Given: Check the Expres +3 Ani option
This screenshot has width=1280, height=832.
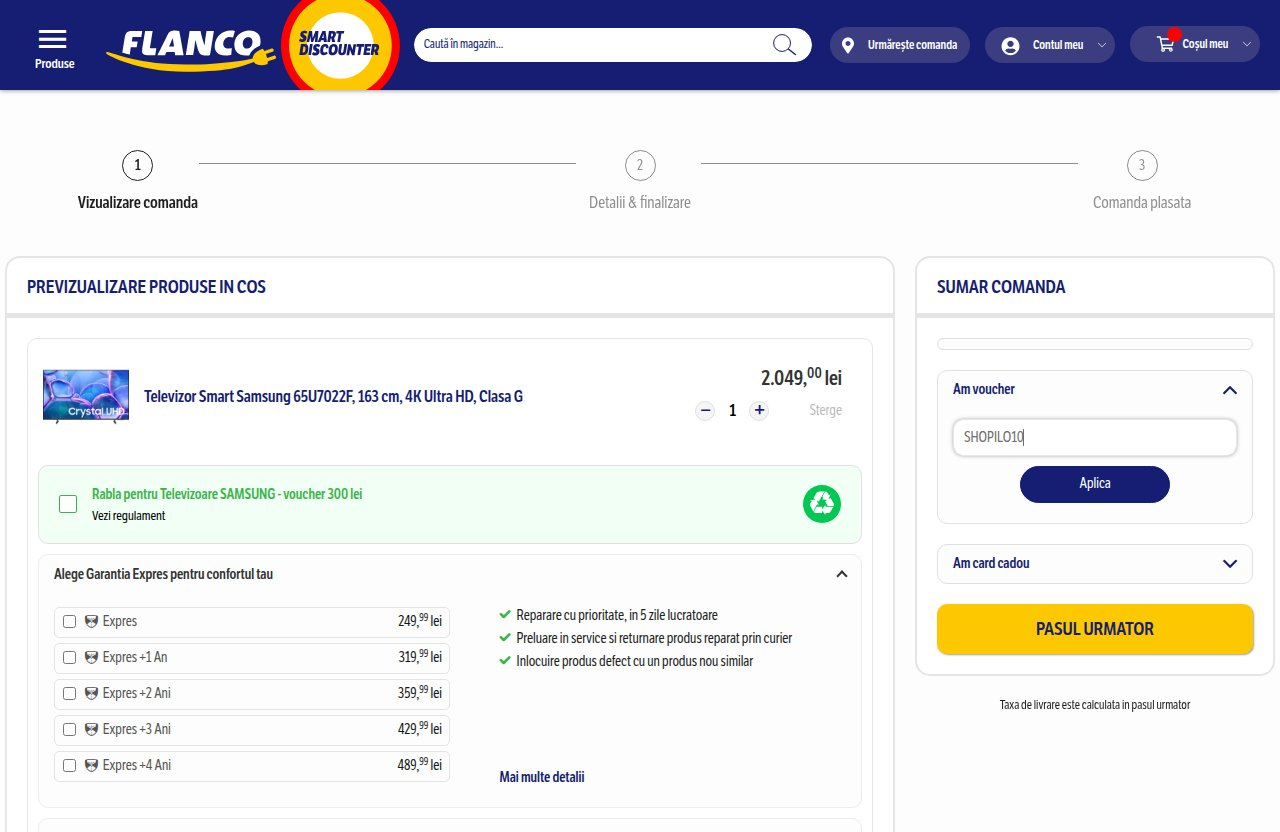Looking at the screenshot, I should tap(69, 729).
